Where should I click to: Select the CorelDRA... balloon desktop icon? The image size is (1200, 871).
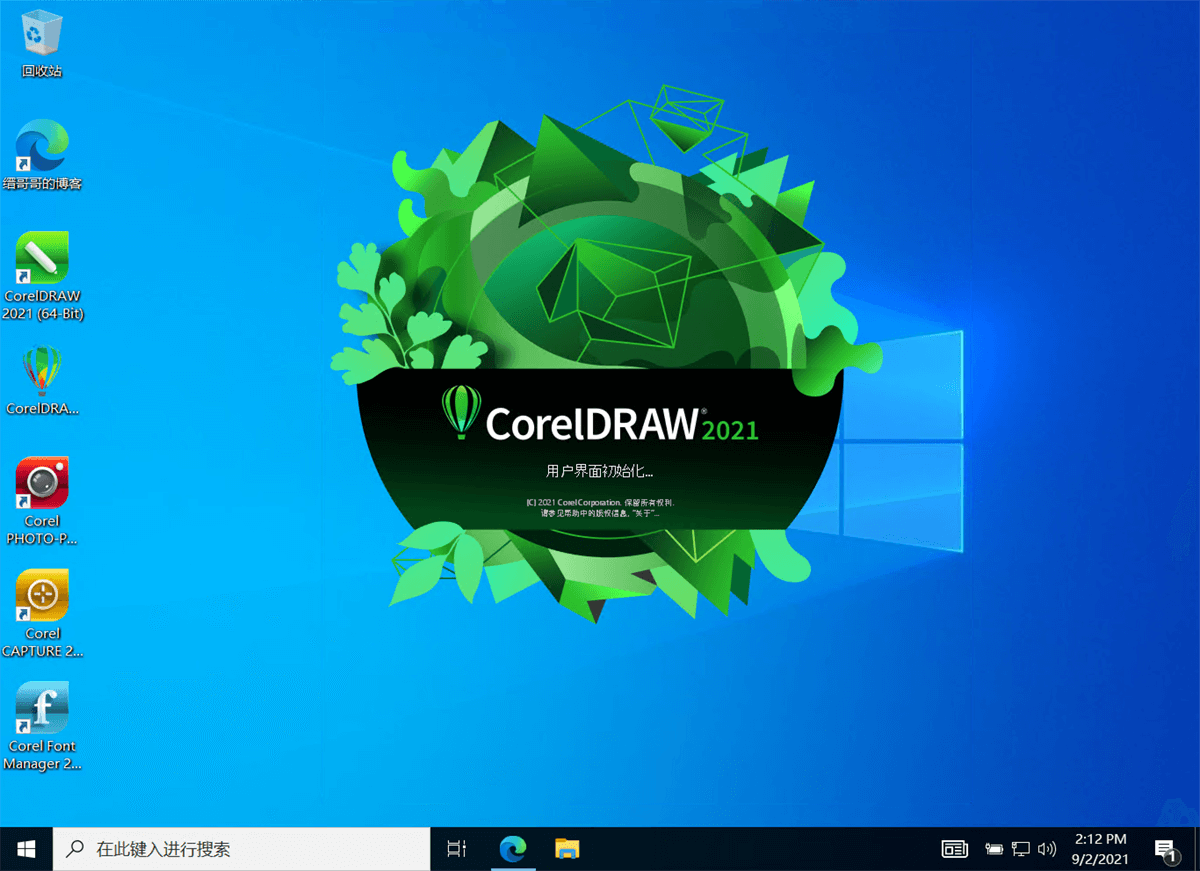click(42, 380)
